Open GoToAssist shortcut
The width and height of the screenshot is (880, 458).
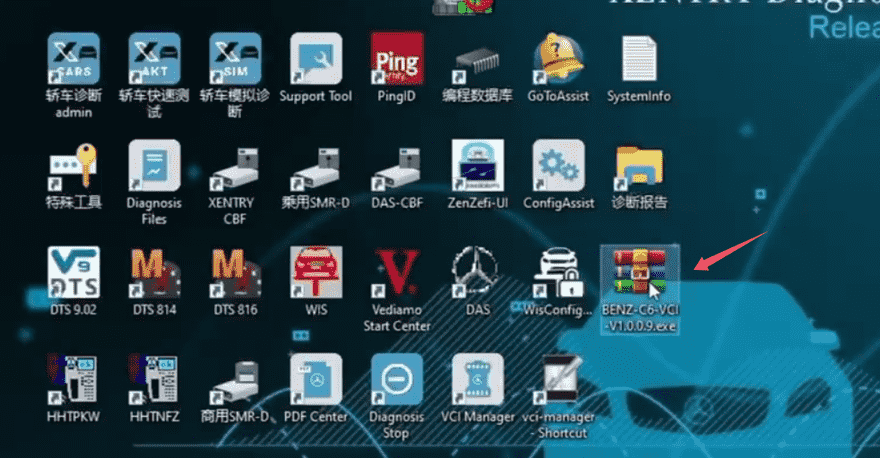pos(558,58)
